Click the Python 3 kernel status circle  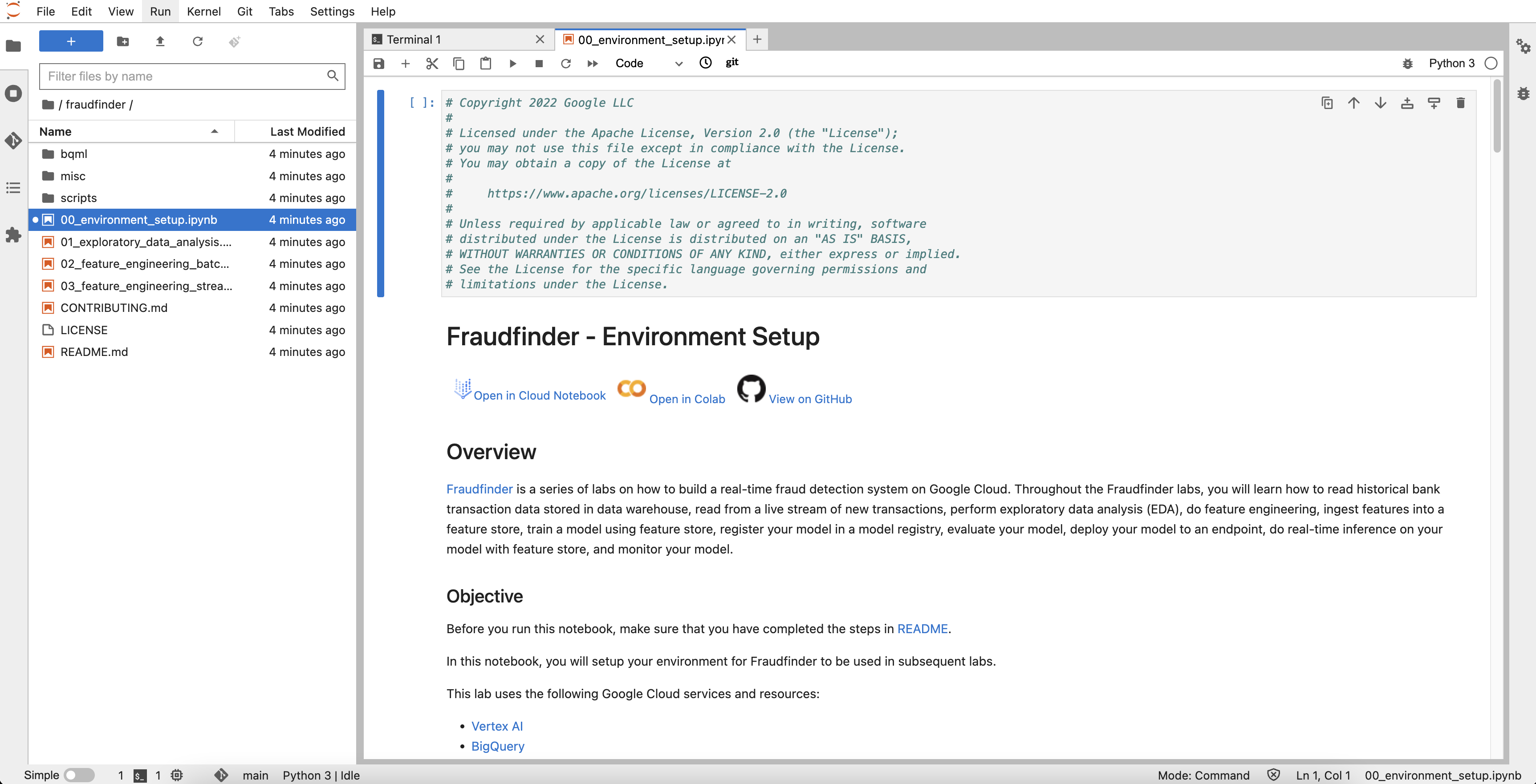1491,63
